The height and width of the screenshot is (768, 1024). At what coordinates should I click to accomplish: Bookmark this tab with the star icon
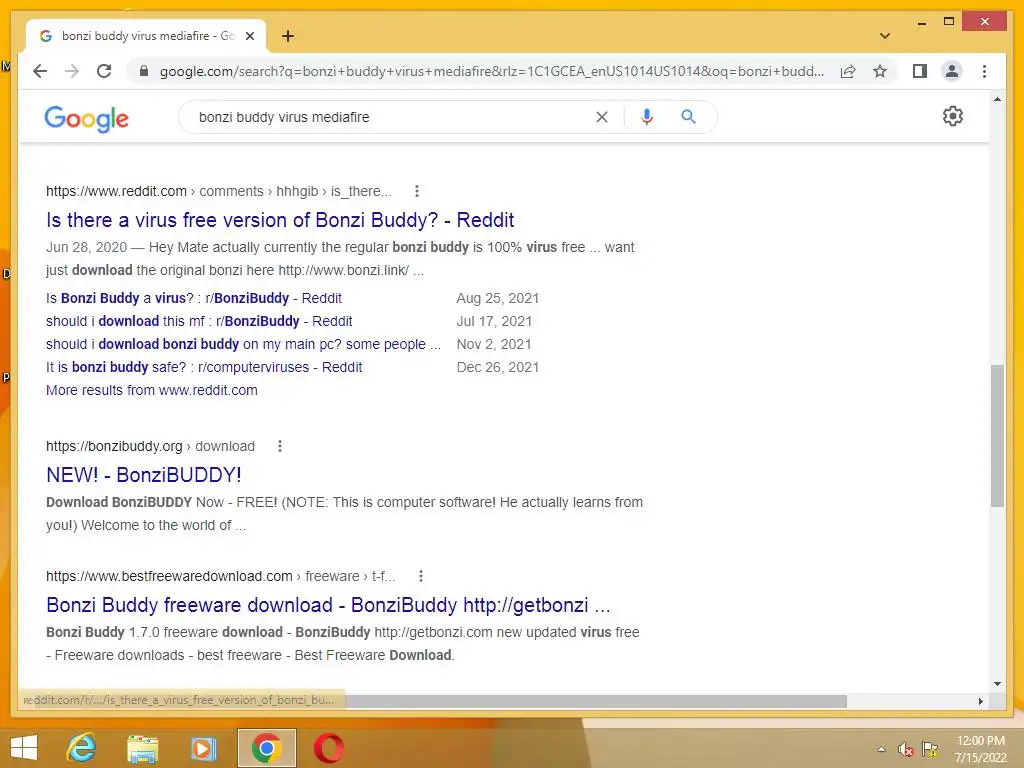(x=880, y=71)
